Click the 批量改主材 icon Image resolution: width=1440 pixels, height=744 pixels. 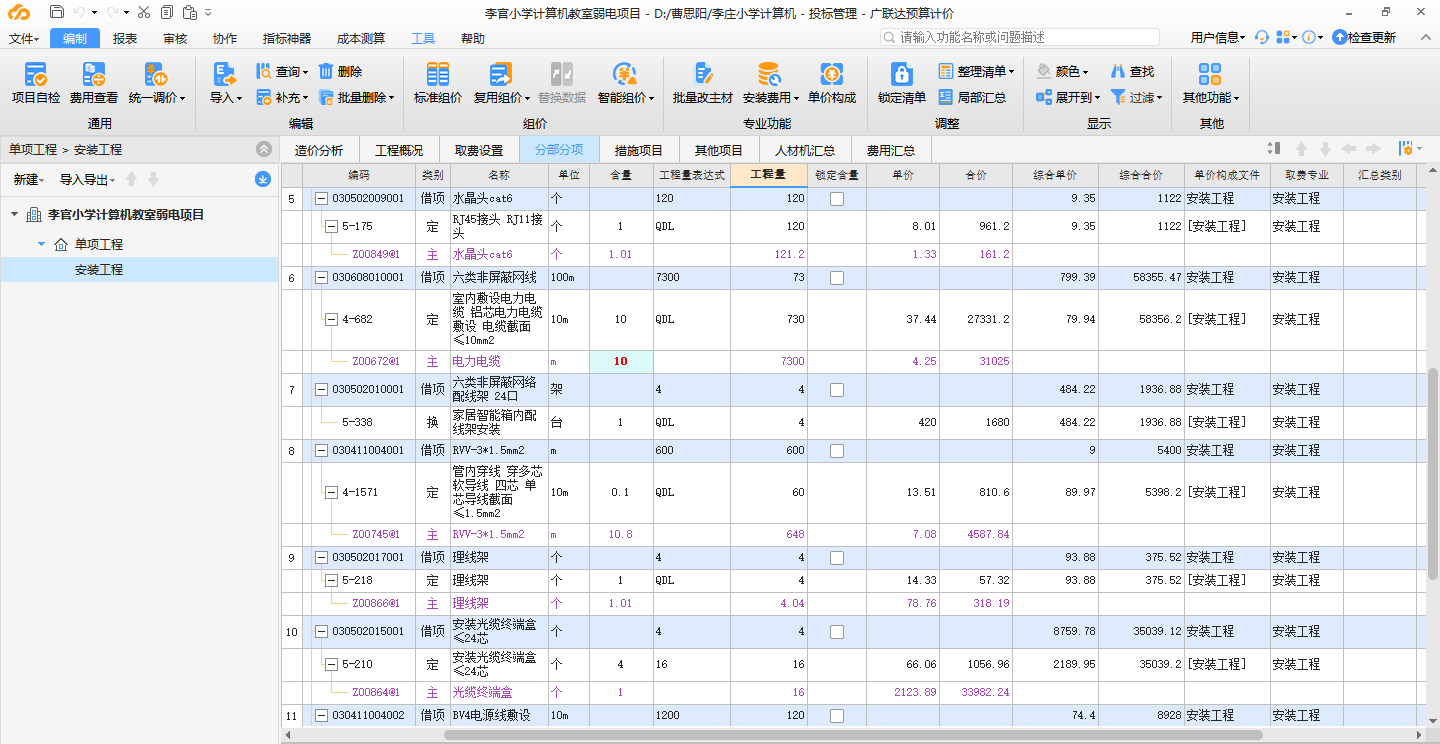703,75
